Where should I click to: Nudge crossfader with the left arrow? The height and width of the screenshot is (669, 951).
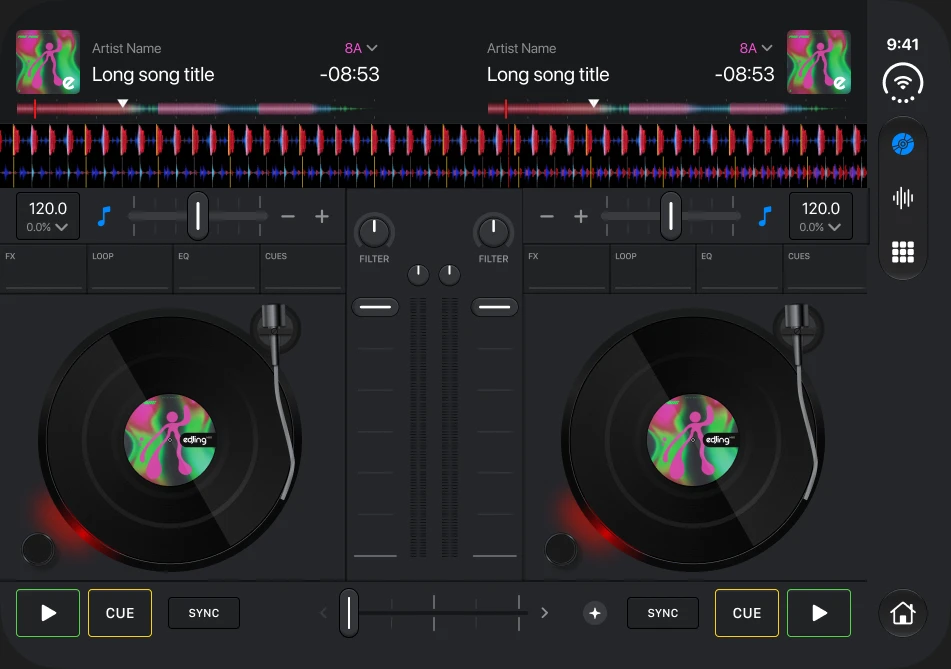pos(323,613)
